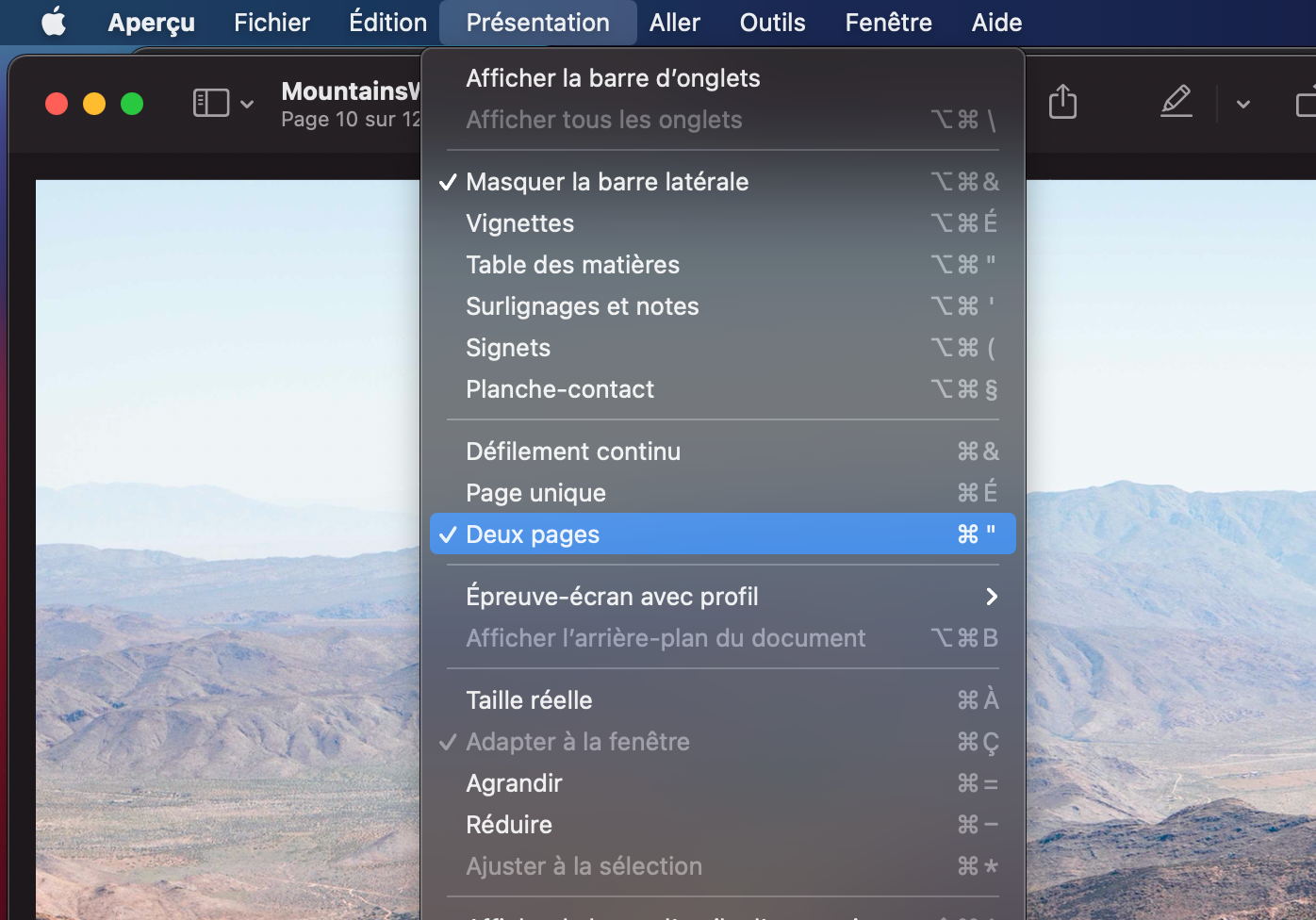Enable Page unique display mode
1316x920 pixels.
(x=535, y=493)
